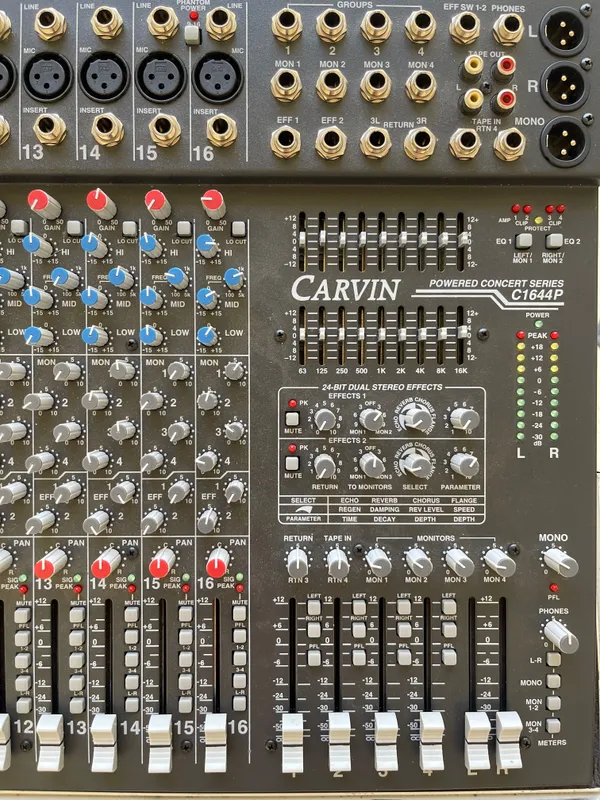Mute channel 16 with its MUTE button
The image size is (600, 800).
click(x=239, y=613)
